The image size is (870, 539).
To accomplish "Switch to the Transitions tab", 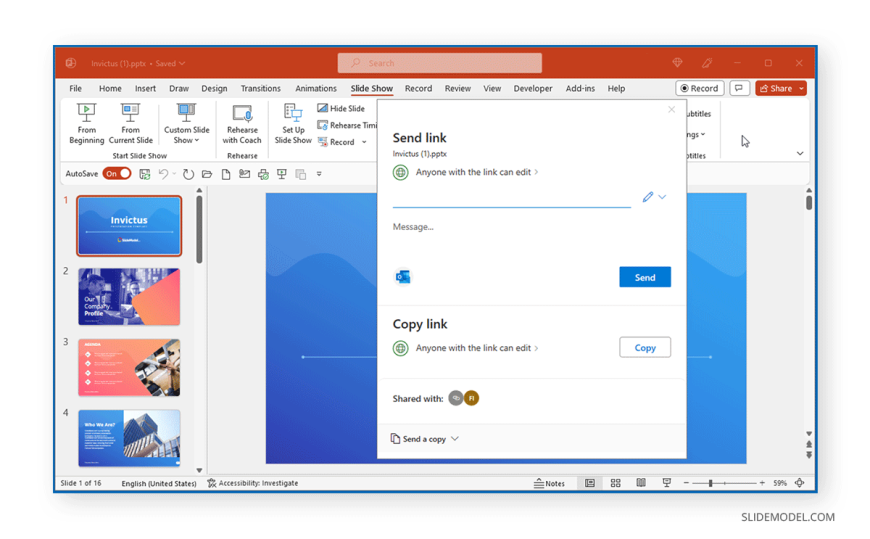I will [261, 88].
